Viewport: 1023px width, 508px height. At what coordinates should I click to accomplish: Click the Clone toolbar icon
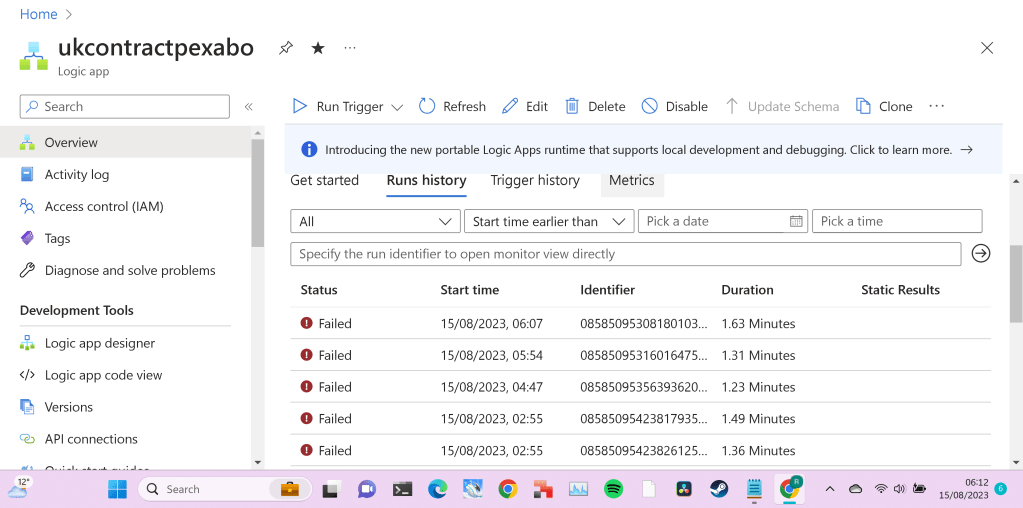coord(863,106)
